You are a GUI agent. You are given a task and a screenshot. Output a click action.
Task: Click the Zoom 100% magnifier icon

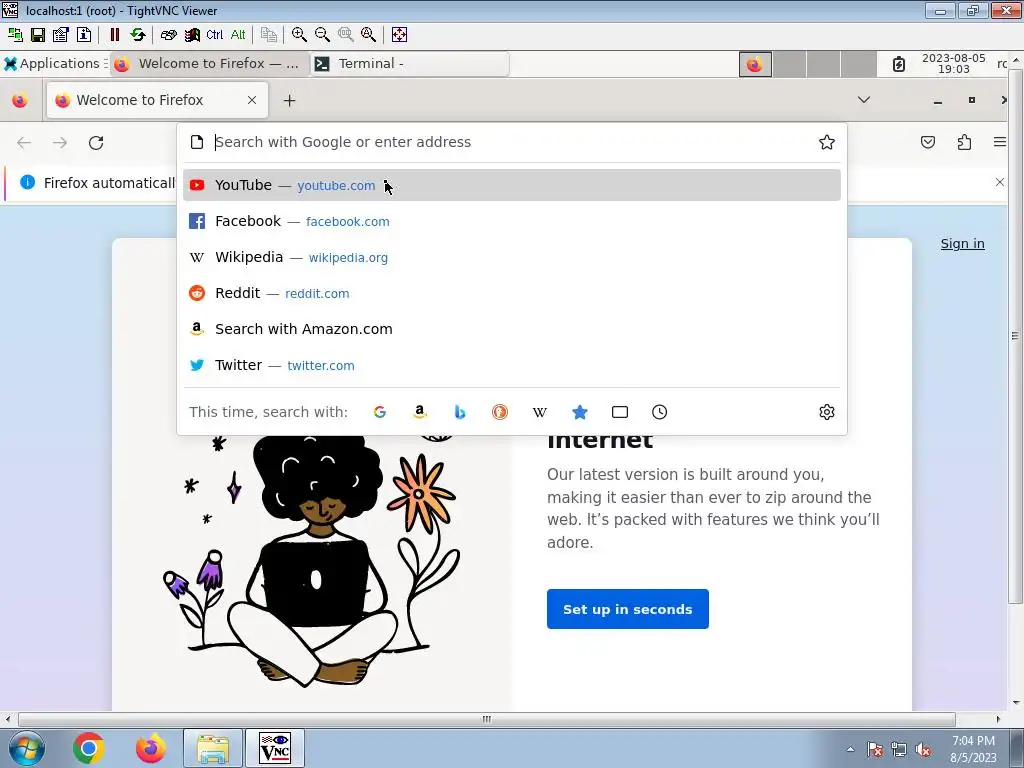click(x=345, y=35)
